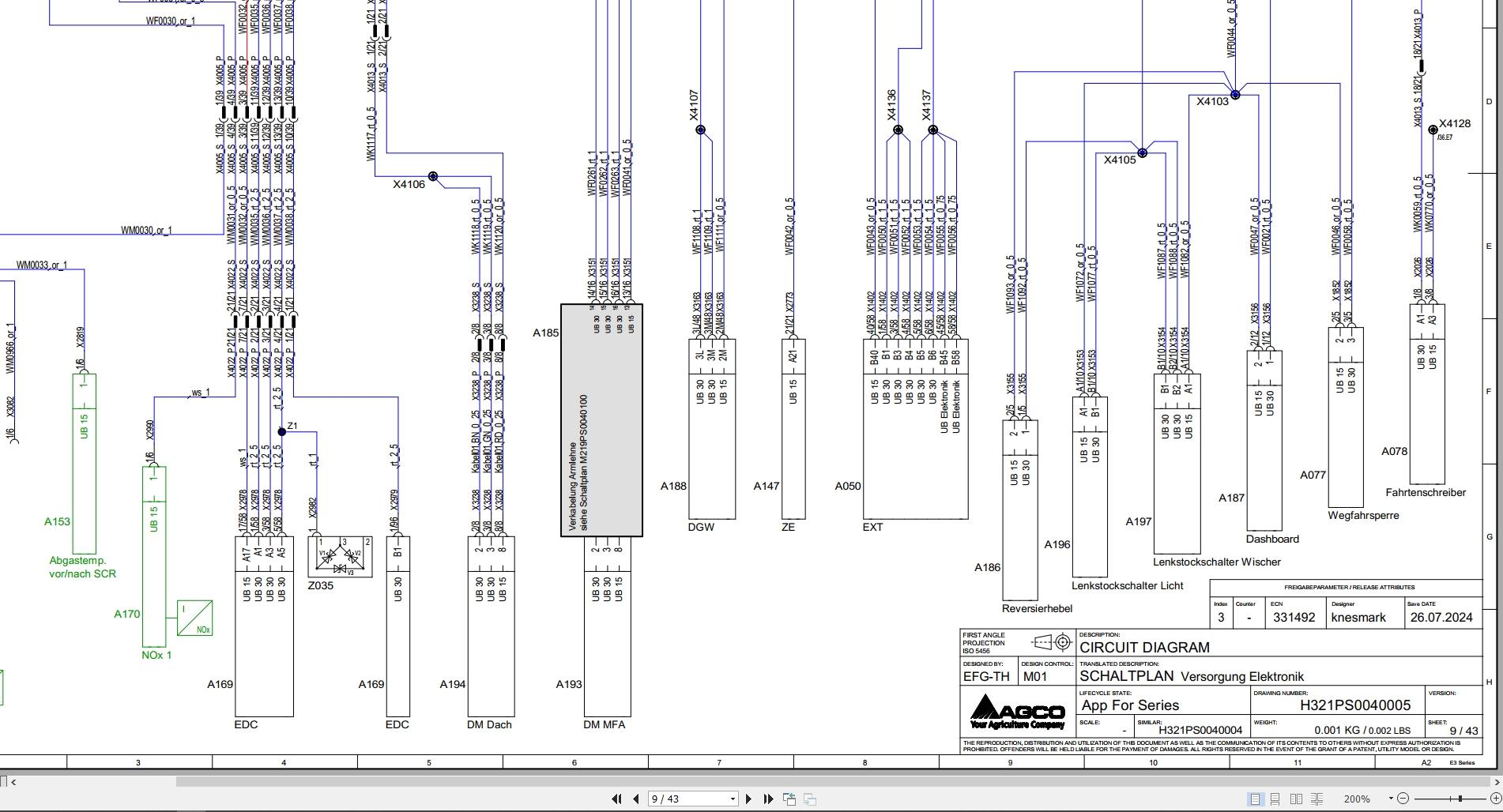Click the go to next view icon
The image size is (1503, 812).
(809, 799)
